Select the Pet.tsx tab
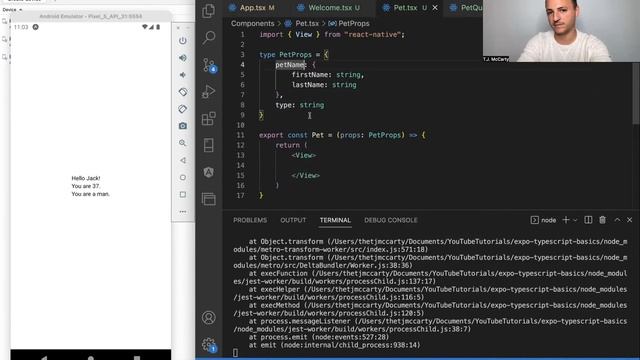Viewport: 640px width, 360px height. click(x=404, y=7)
